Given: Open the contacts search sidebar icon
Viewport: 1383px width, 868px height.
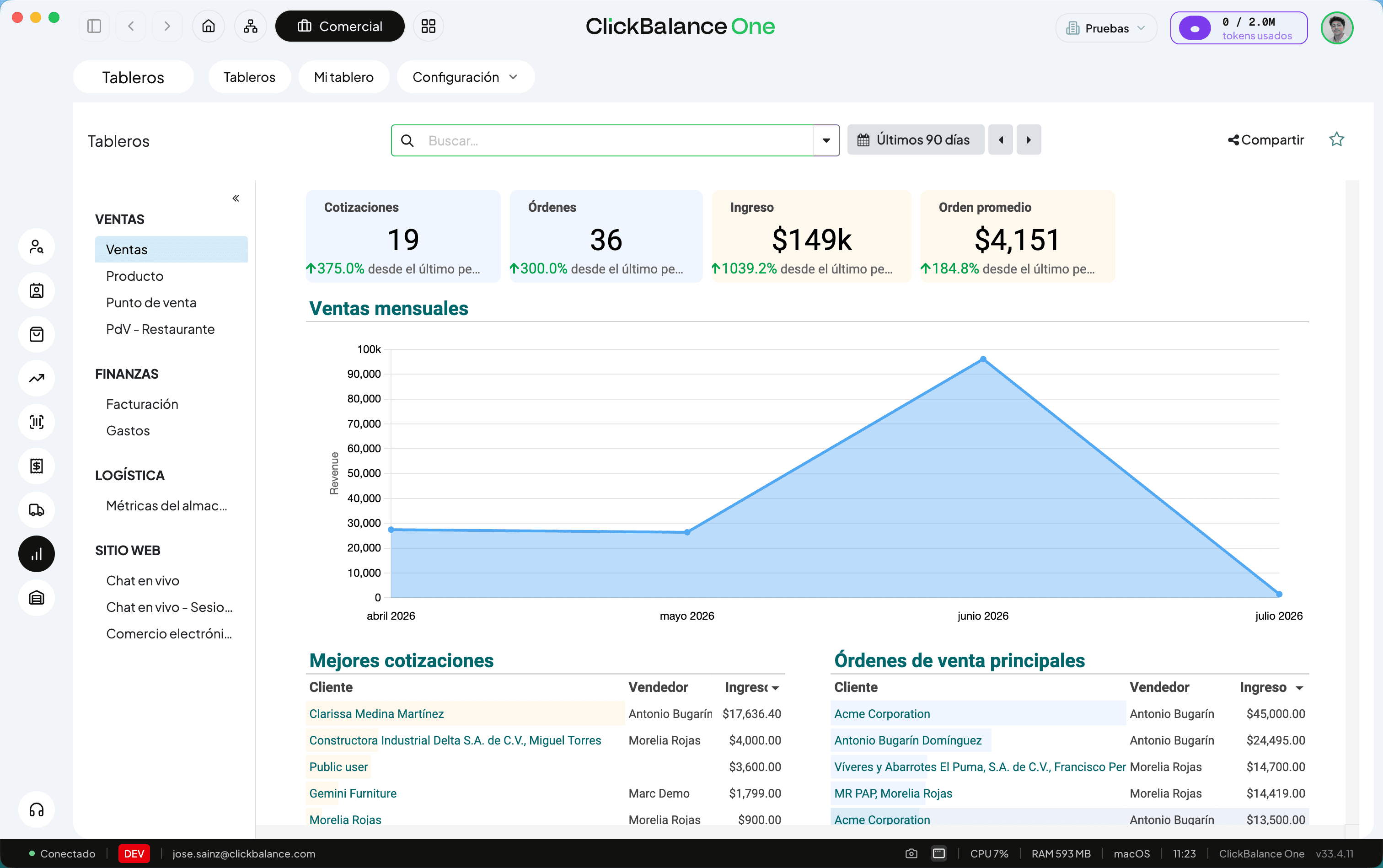Looking at the screenshot, I should (37, 247).
